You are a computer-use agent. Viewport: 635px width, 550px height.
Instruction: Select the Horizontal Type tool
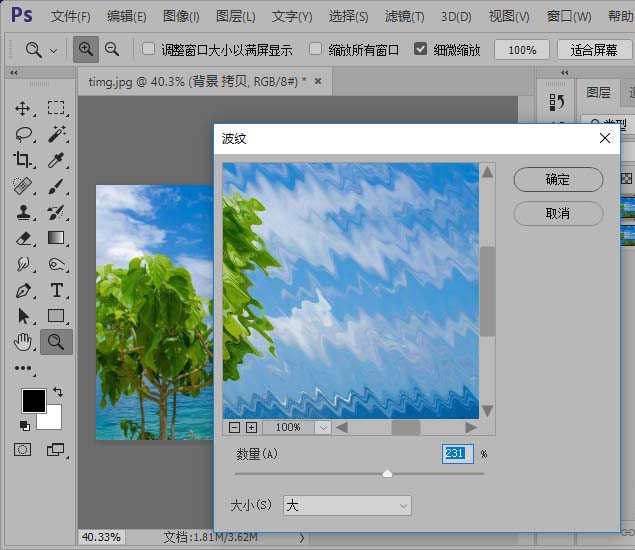coord(56,290)
